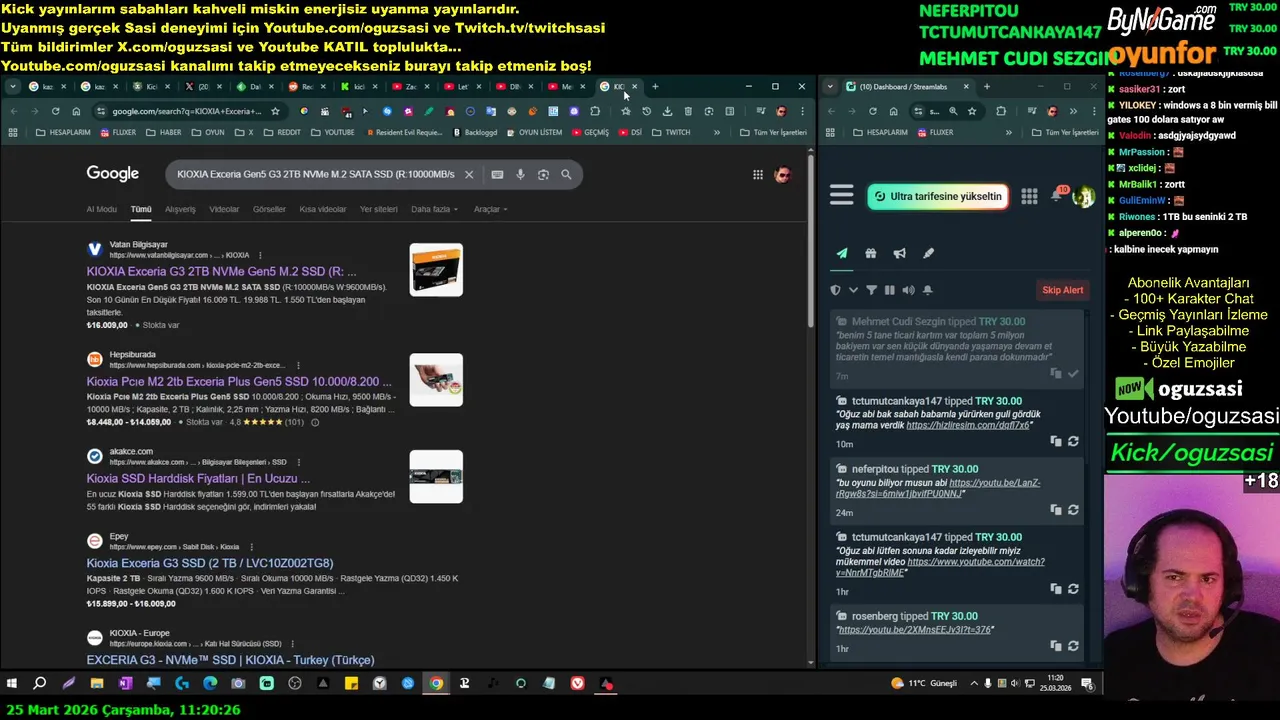
Task: Pause the Streamlabs alert queue
Action: pos(890,290)
